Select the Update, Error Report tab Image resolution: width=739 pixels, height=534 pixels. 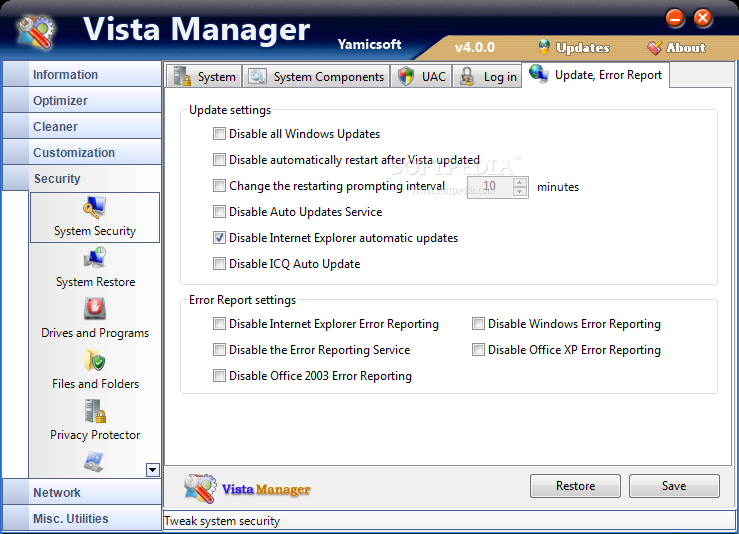(595, 74)
